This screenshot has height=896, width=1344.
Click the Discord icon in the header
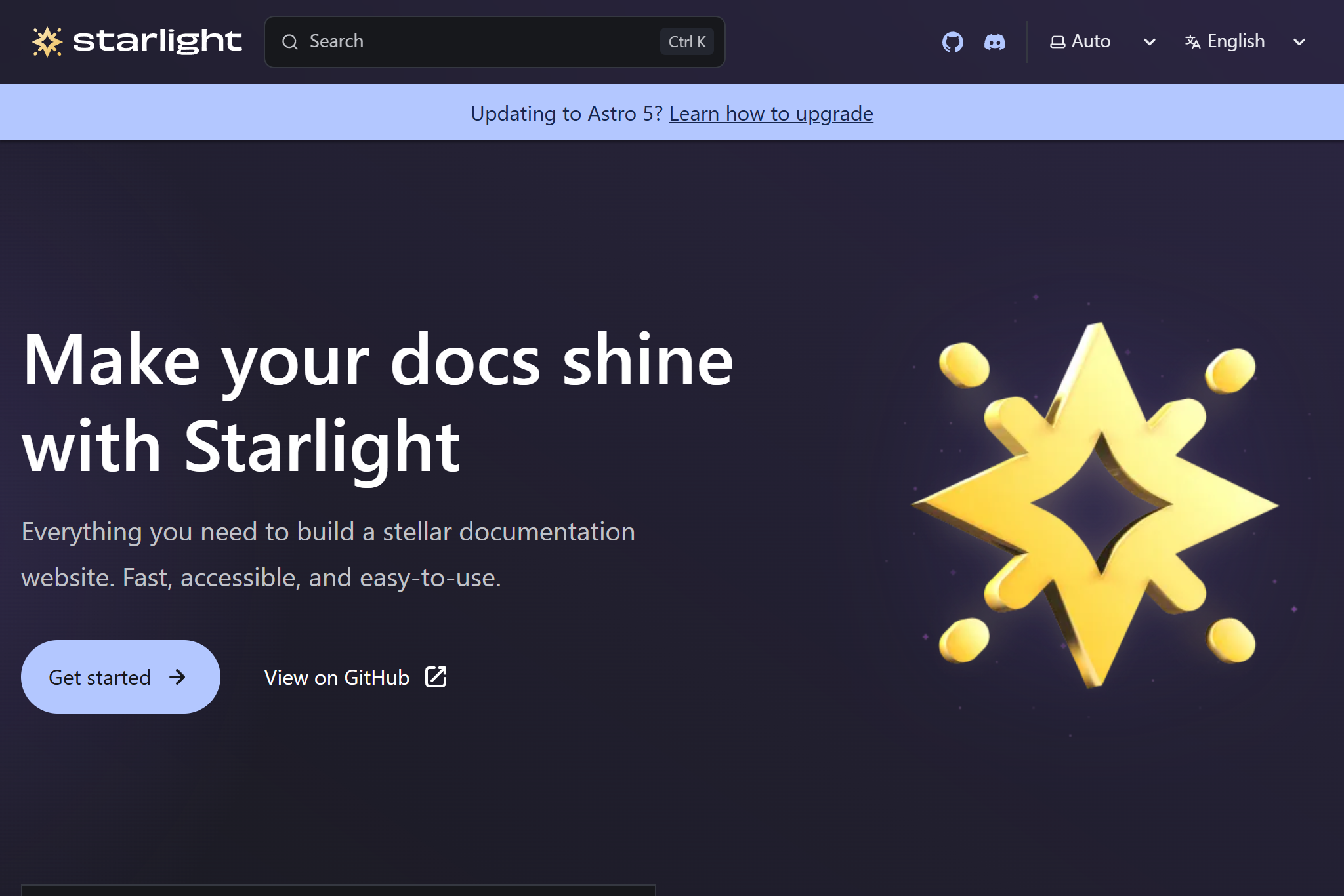[x=995, y=41]
